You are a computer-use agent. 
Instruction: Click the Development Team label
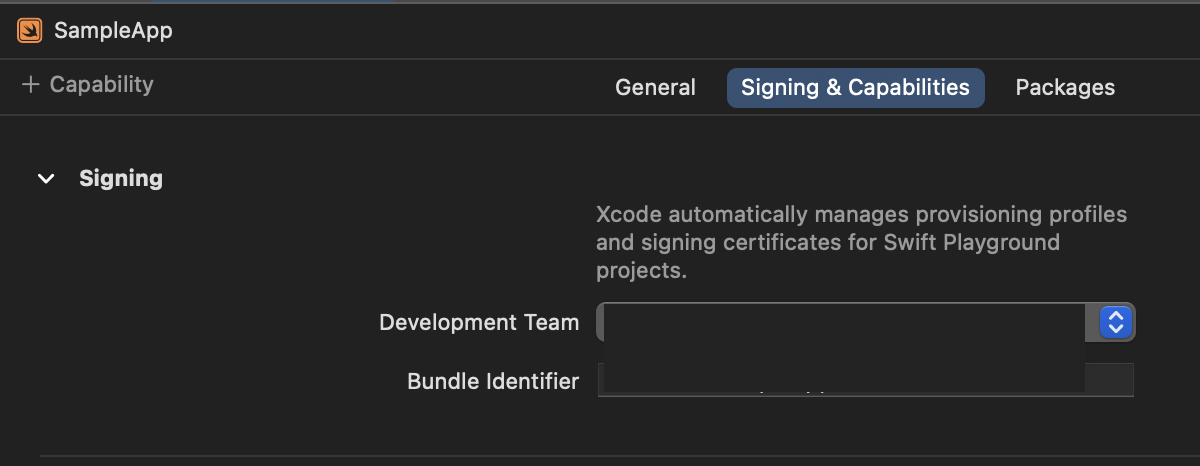(479, 322)
